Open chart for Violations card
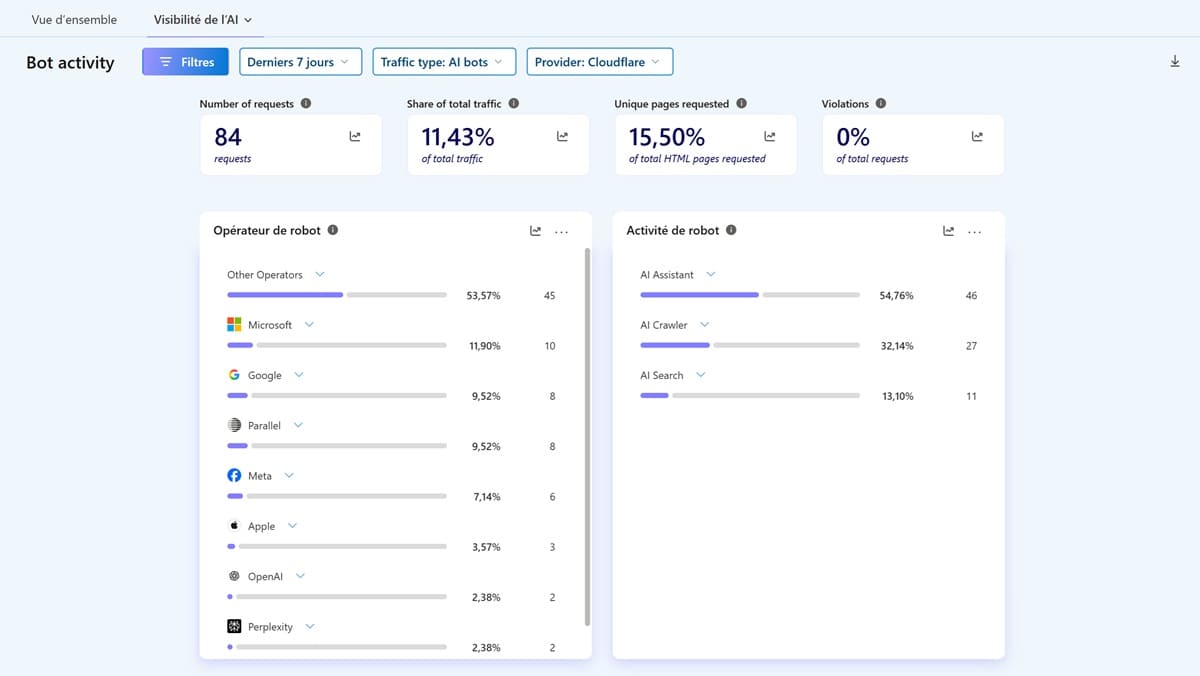Viewport: 1200px width, 676px height. [977, 137]
